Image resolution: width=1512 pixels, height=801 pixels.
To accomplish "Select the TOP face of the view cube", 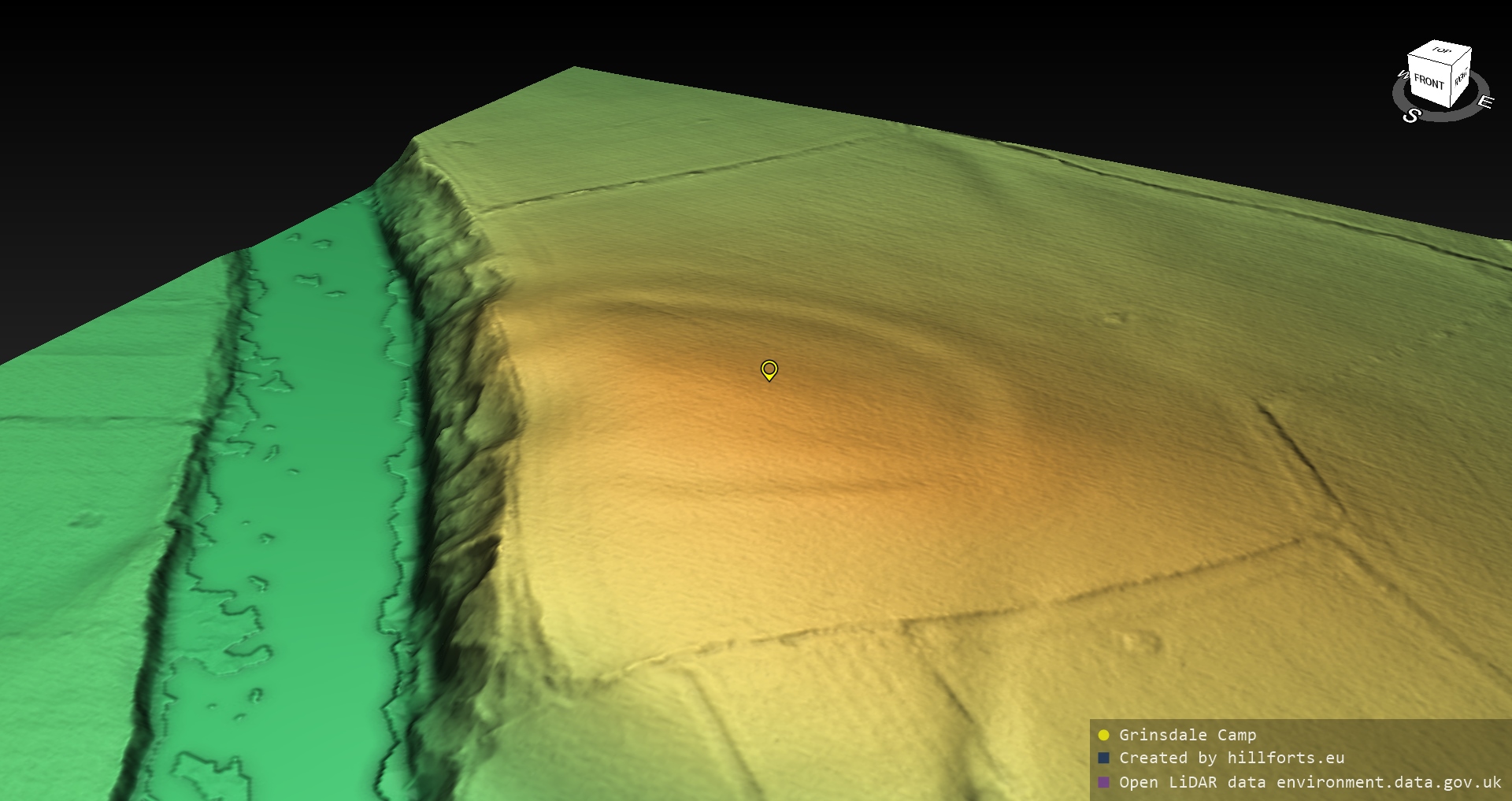I will (1441, 51).
